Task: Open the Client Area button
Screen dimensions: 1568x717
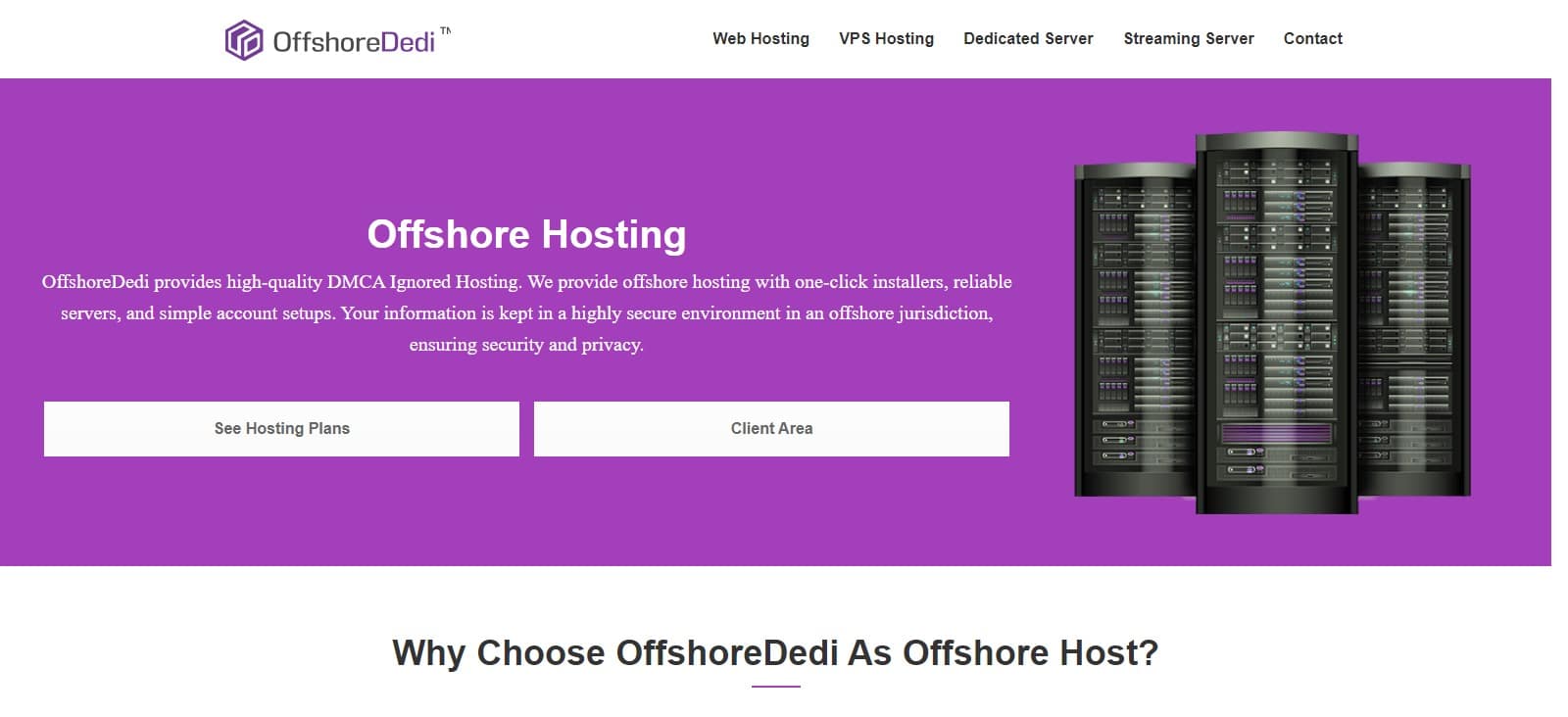Action: [771, 429]
